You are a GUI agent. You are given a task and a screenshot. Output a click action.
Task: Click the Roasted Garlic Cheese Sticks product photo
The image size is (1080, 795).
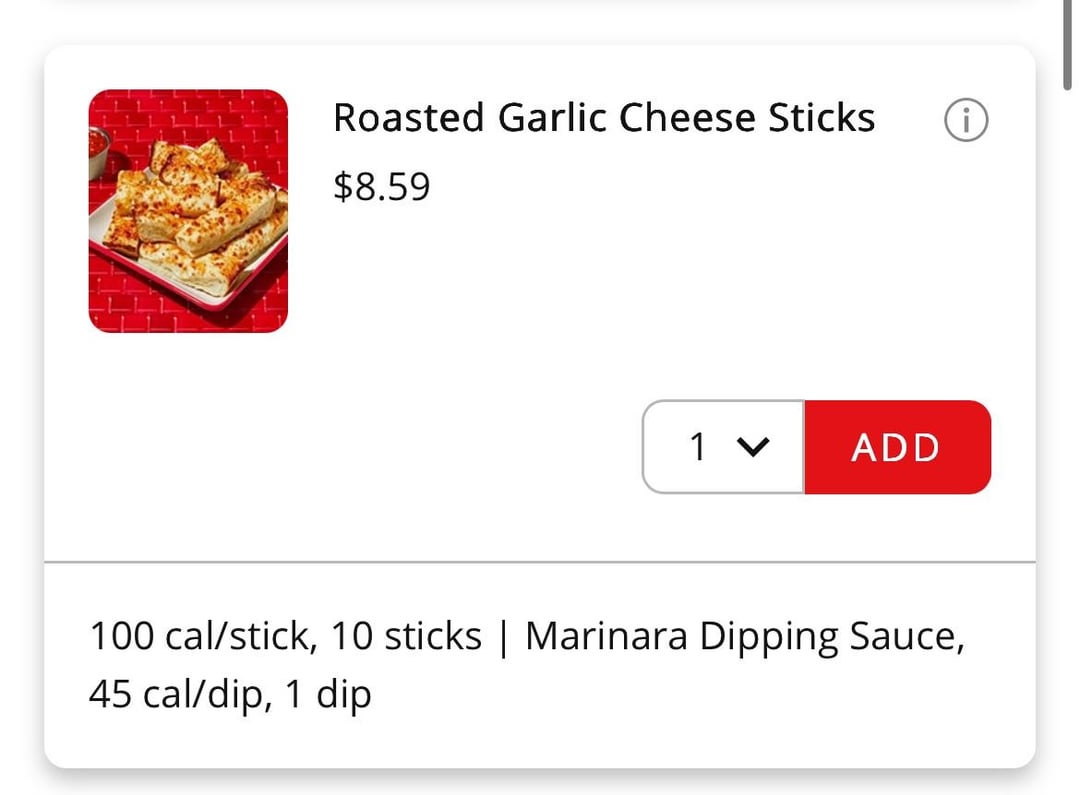(x=188, y=211)
